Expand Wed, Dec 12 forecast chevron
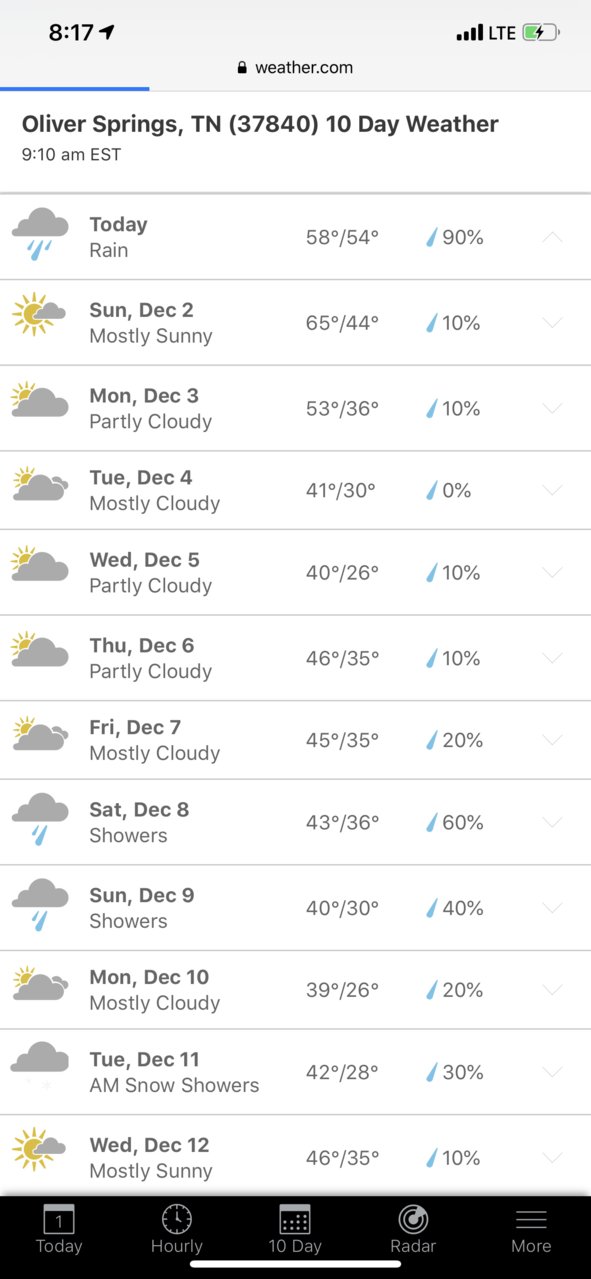The height and width of the screenshot is (1279, 591). point(552,1158)
